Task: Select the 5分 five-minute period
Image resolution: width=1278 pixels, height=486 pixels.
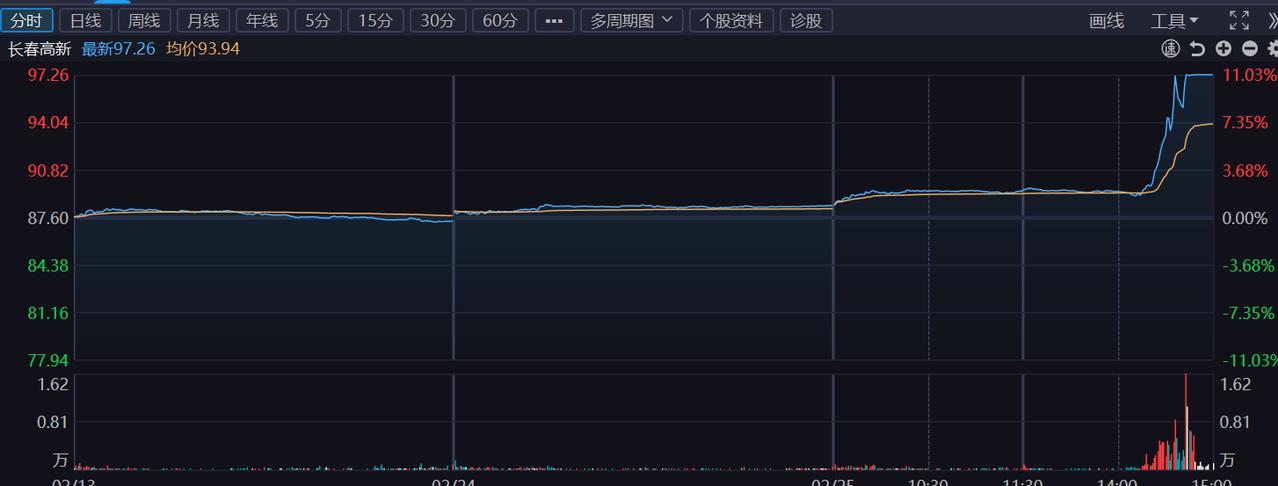Action: pyautogui.click(x=318, y=20)
